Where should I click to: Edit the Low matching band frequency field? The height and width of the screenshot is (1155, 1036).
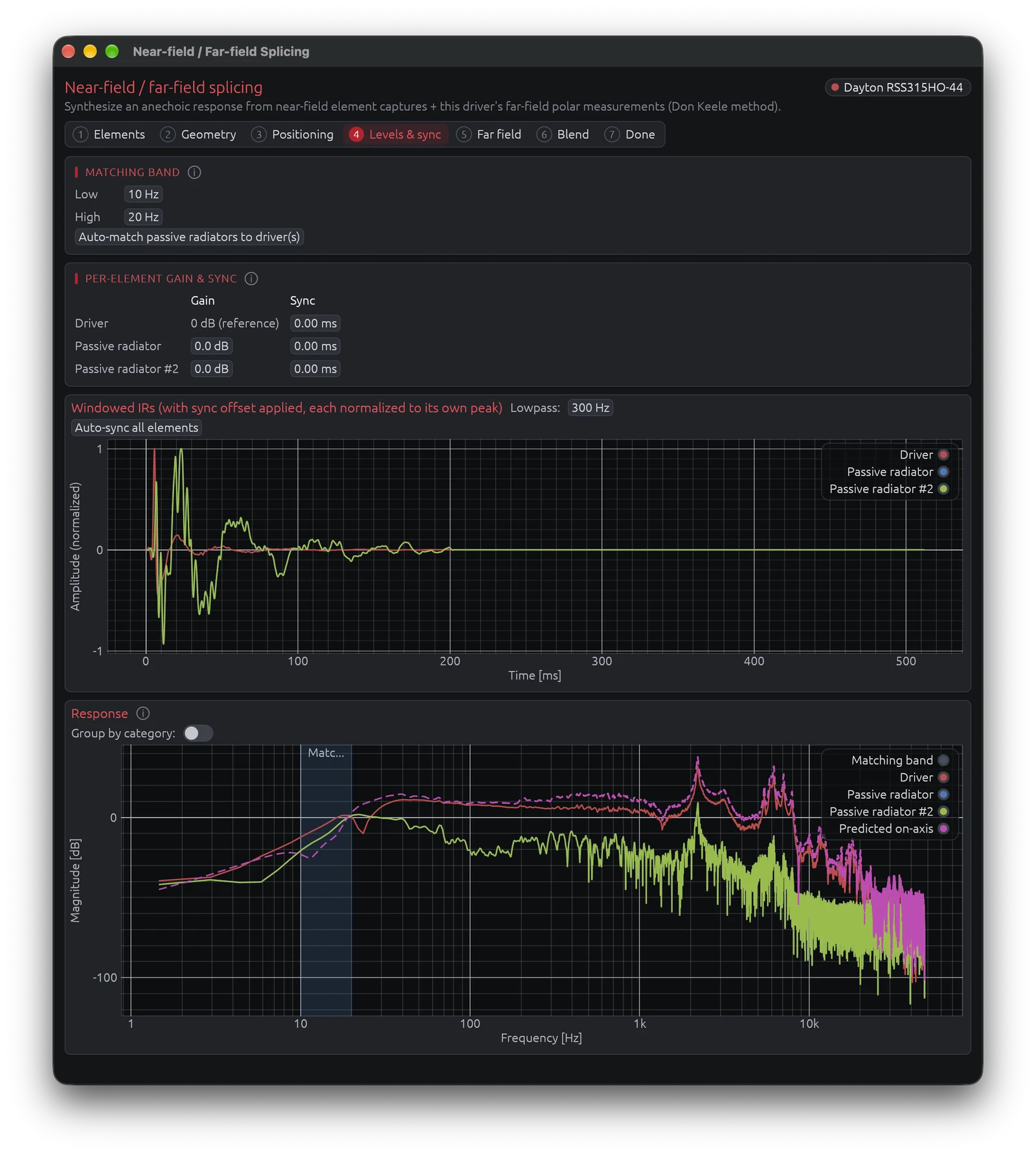pyautogui.click(x=143, y=194)
